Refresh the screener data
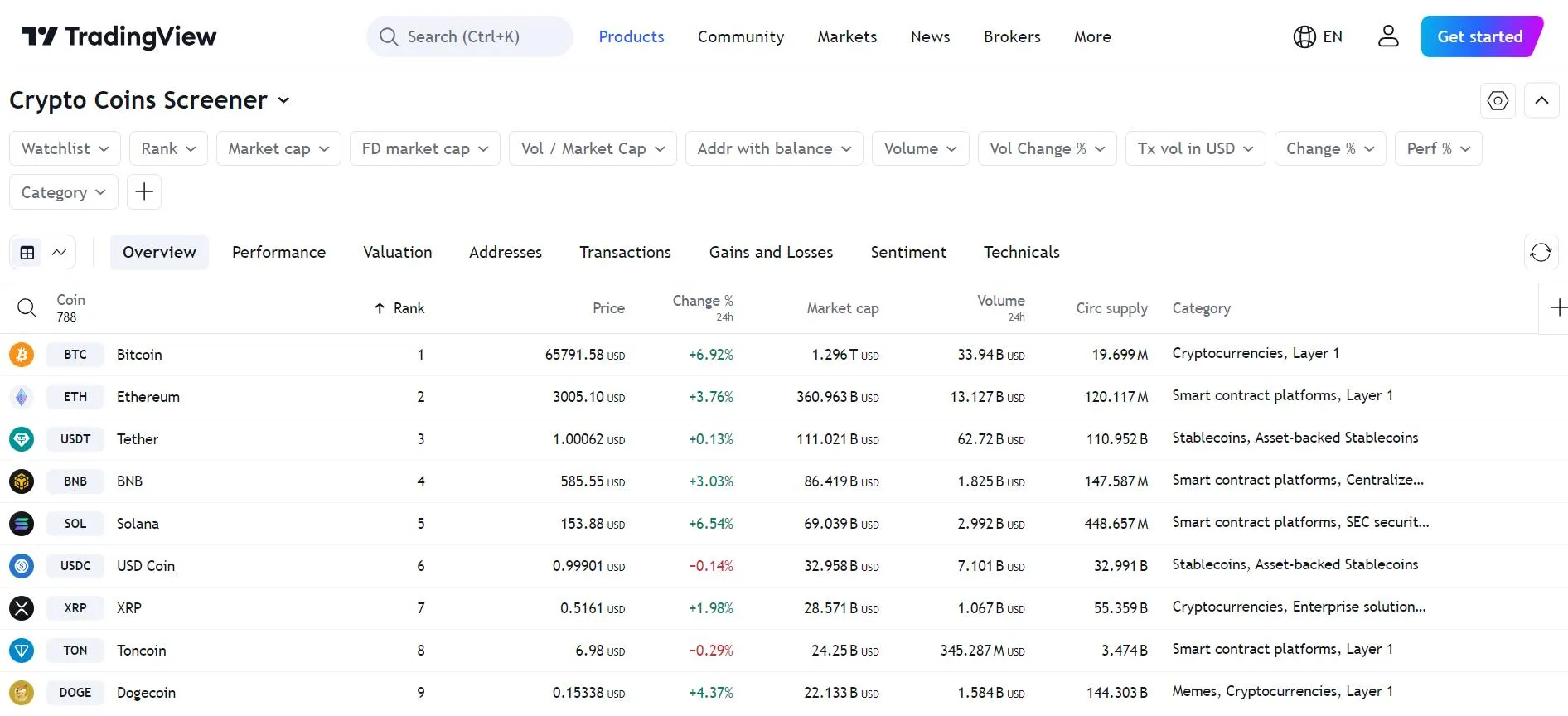The height and width of the screenshot is (716, 1568). [x=1541, y=253]
